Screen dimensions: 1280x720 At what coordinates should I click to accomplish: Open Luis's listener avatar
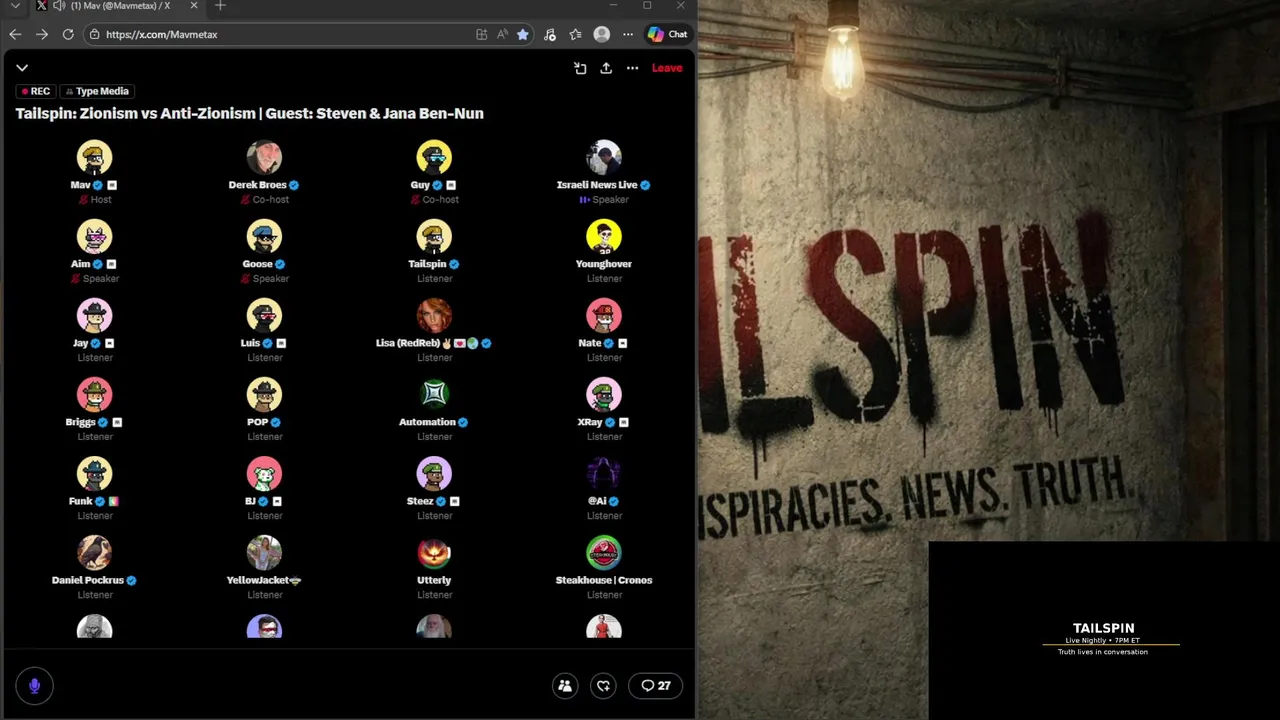point(264,316)
